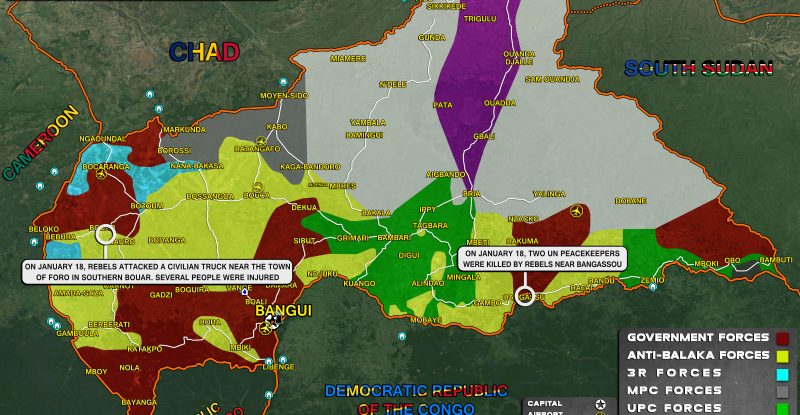The width and height of the screenshot is (800, 415).
Task: Click the MPC Forces gray swatch
Action: pyautogui.click(x=784, y=390)
